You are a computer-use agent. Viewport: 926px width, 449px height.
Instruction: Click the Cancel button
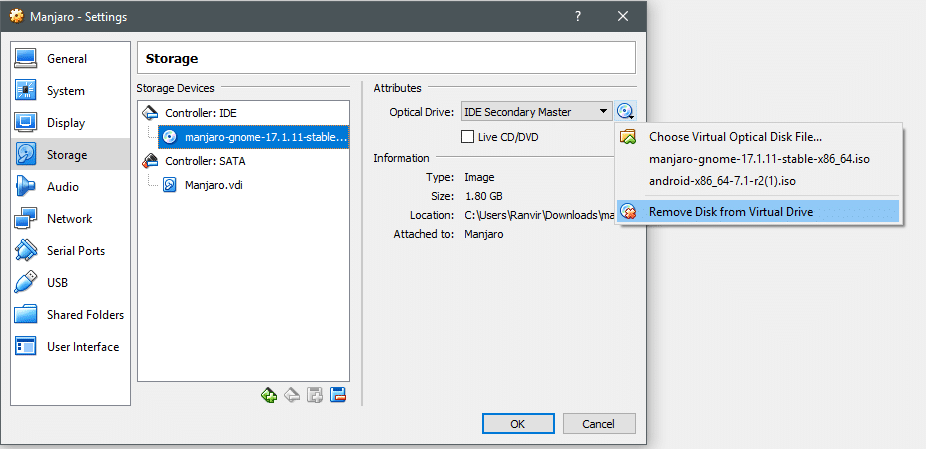tap(599, 424)
